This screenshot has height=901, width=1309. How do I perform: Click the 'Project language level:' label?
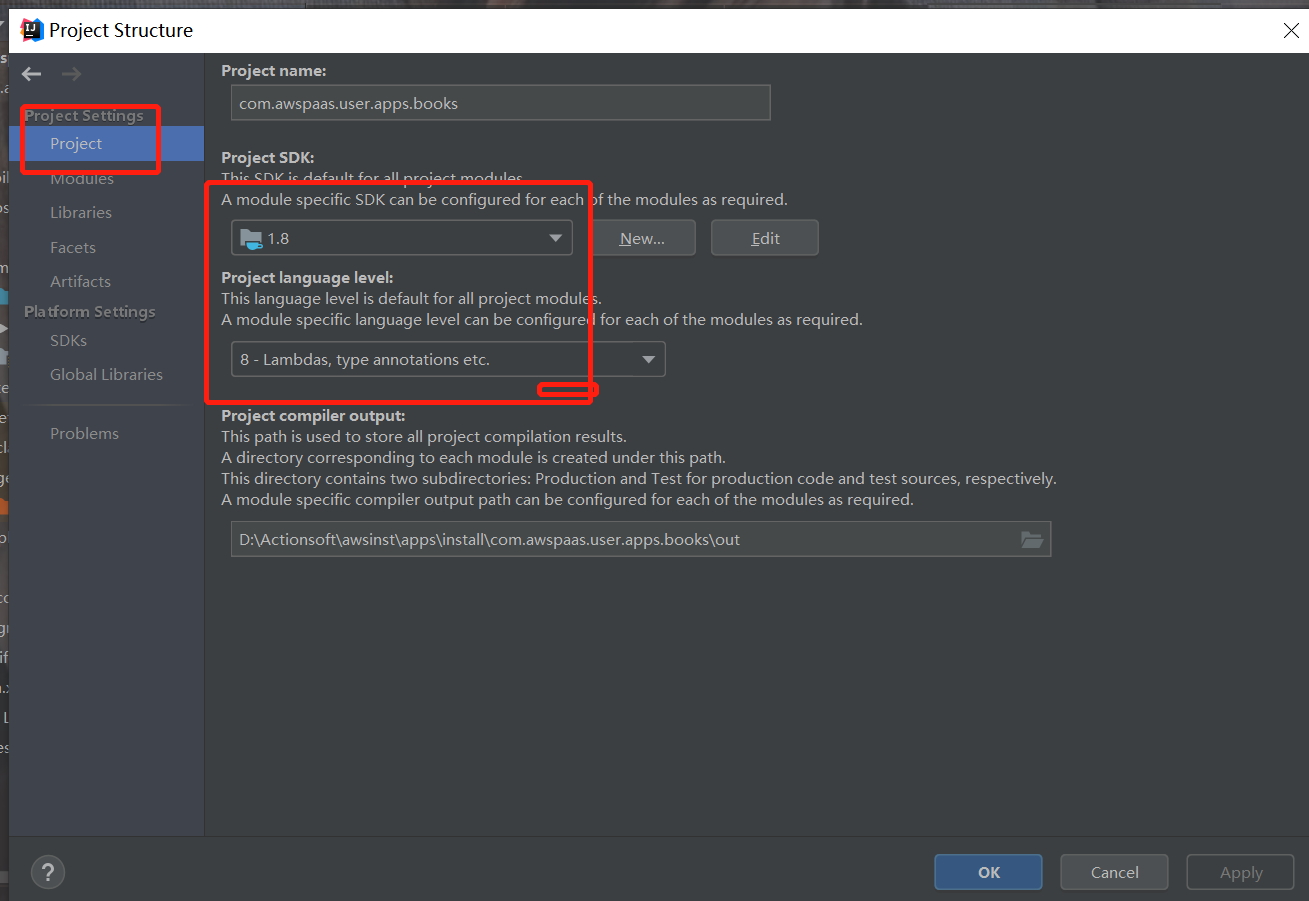point(307,277)
